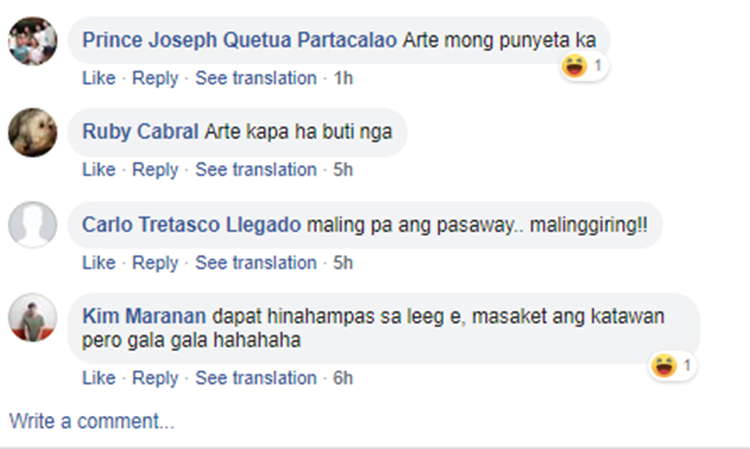Click the Write a comment field
This screenshot has height=449, width=750.
point(92,421)
